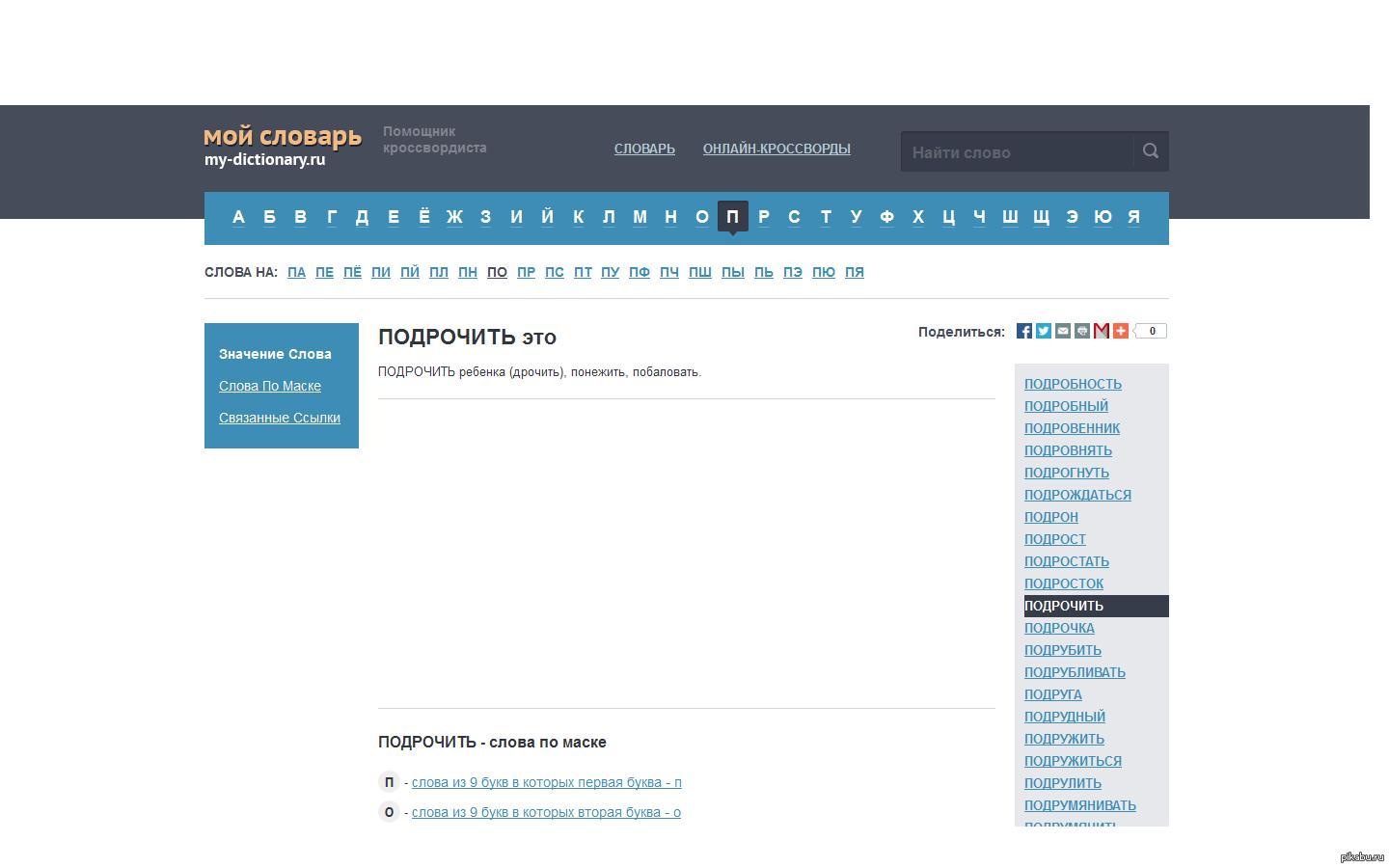Go to 'Связанные Ссылки' section
1389x868 pixels.
coord(280,418)
